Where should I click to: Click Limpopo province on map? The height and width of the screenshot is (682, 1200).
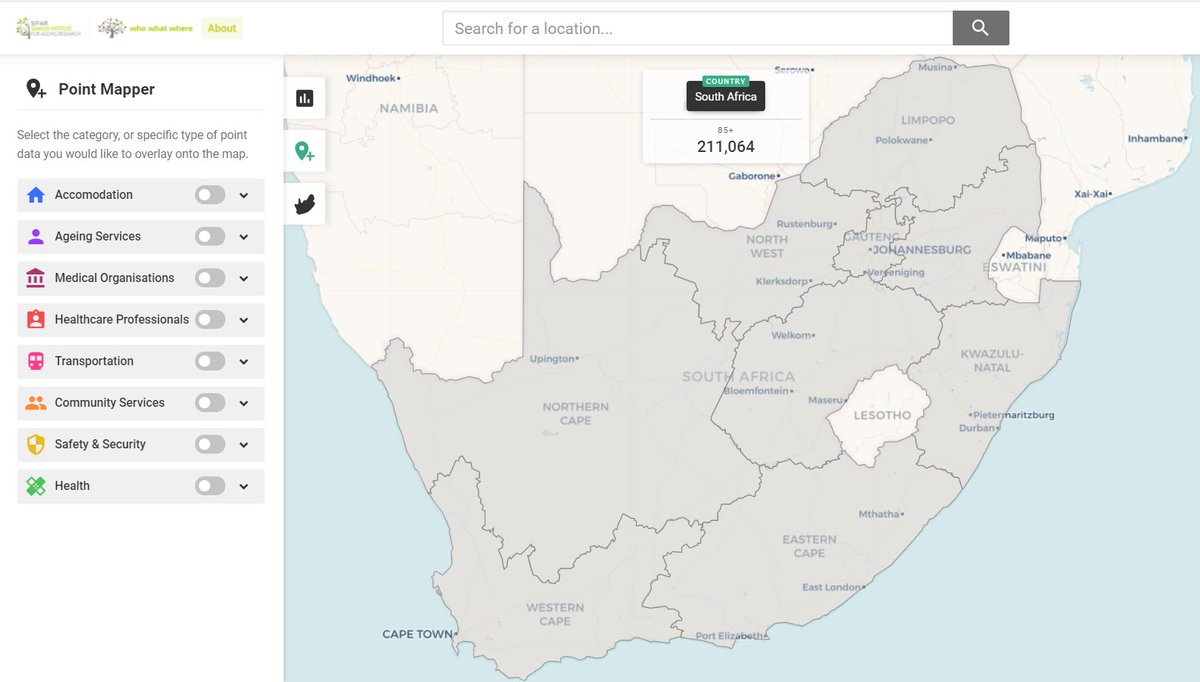pos(928,120)
